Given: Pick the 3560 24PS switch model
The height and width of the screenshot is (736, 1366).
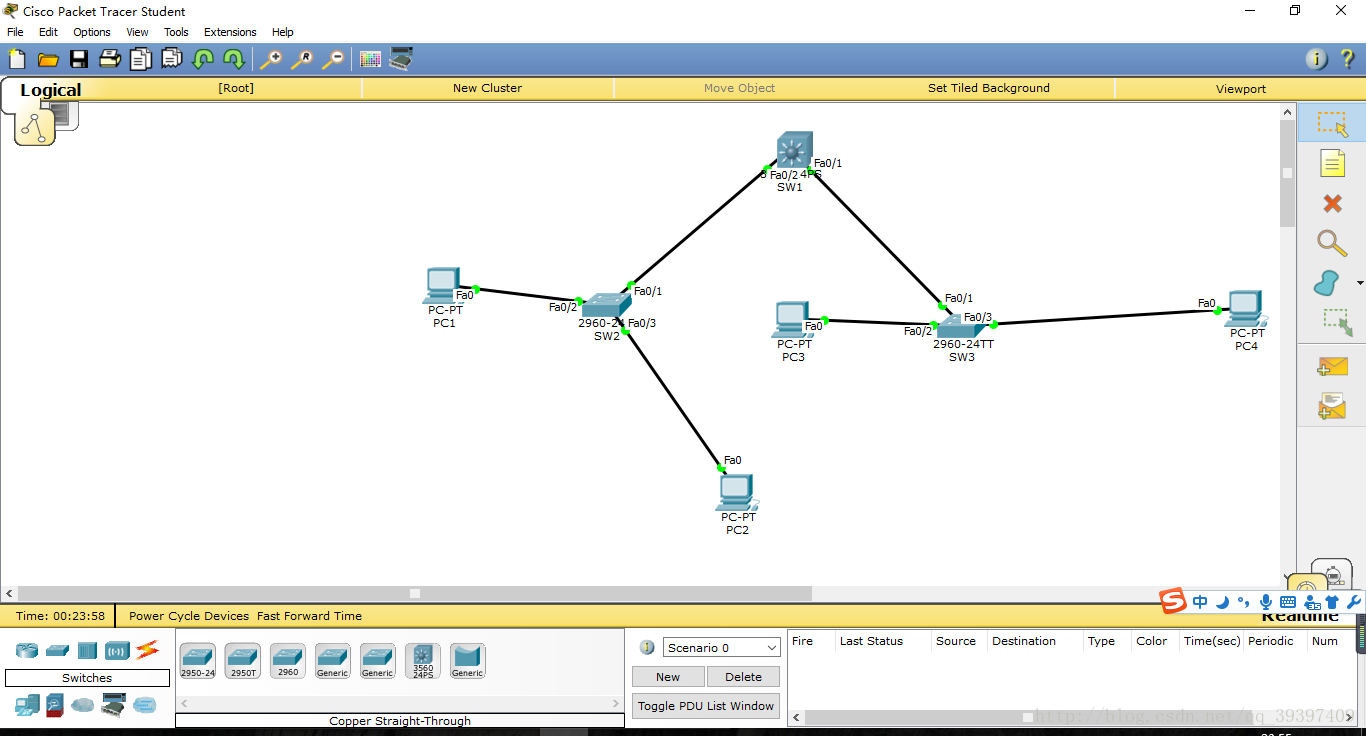Looking at the screenshot, I should [x=423, y=661].
